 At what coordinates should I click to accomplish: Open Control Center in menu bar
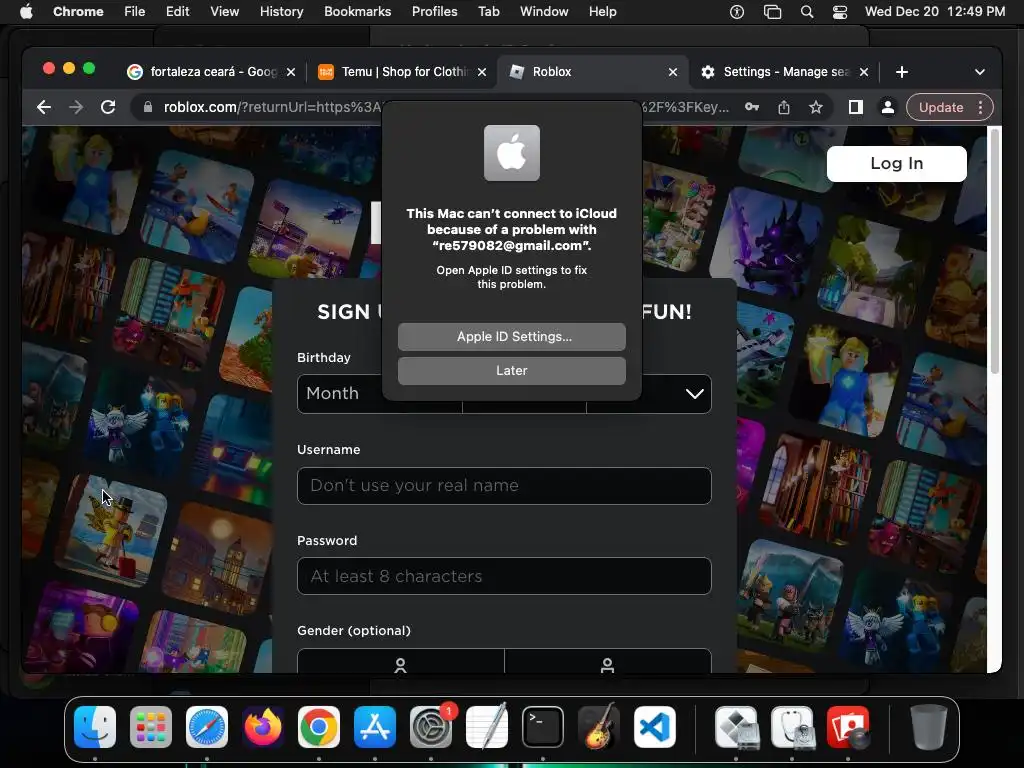840,12
